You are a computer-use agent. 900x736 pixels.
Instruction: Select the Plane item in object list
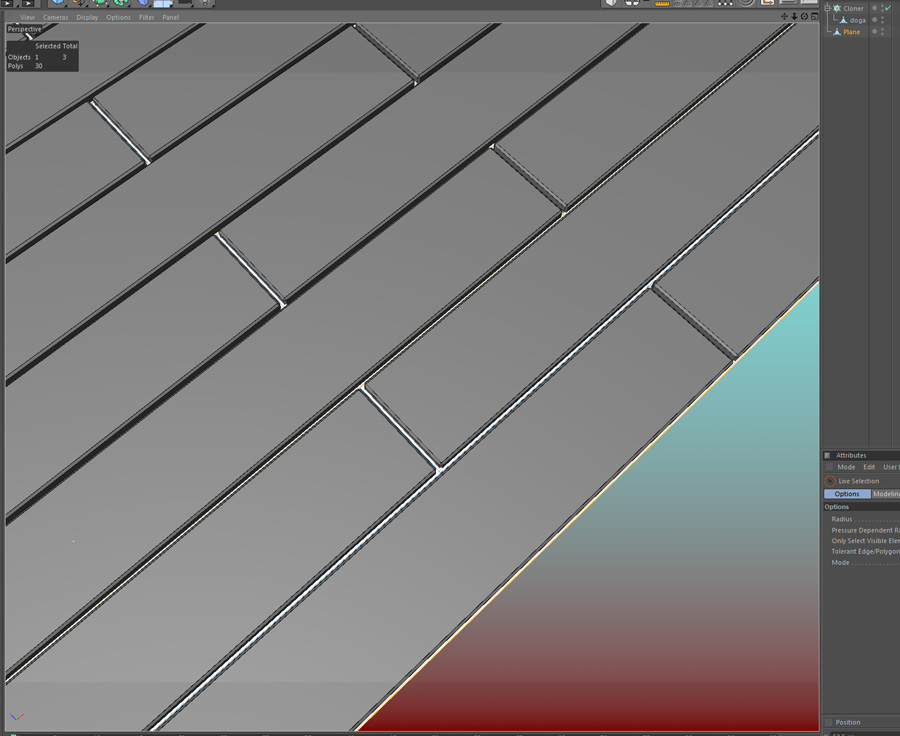852,32
